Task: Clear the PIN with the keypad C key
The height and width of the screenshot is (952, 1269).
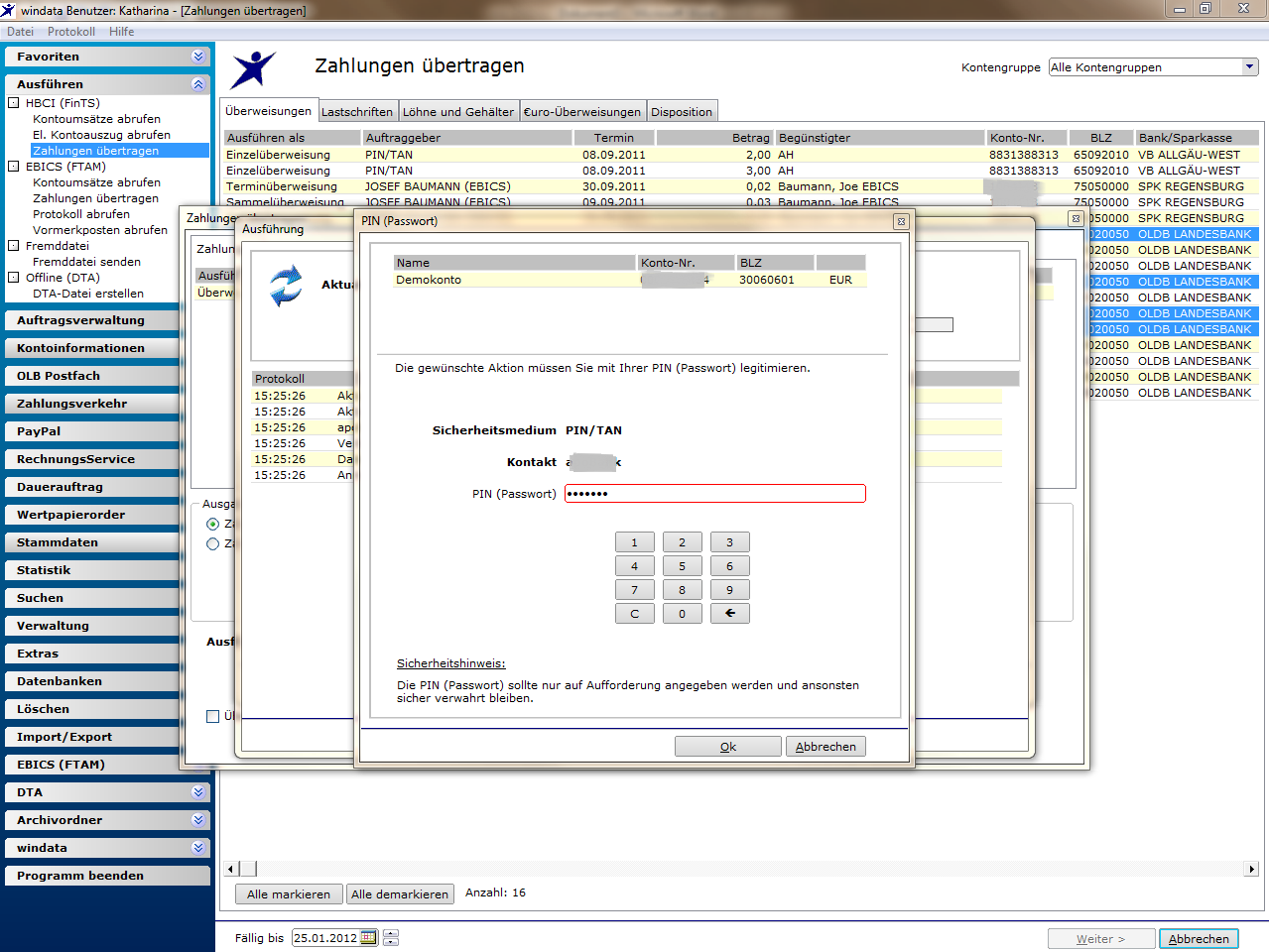Action: (634, 614)
